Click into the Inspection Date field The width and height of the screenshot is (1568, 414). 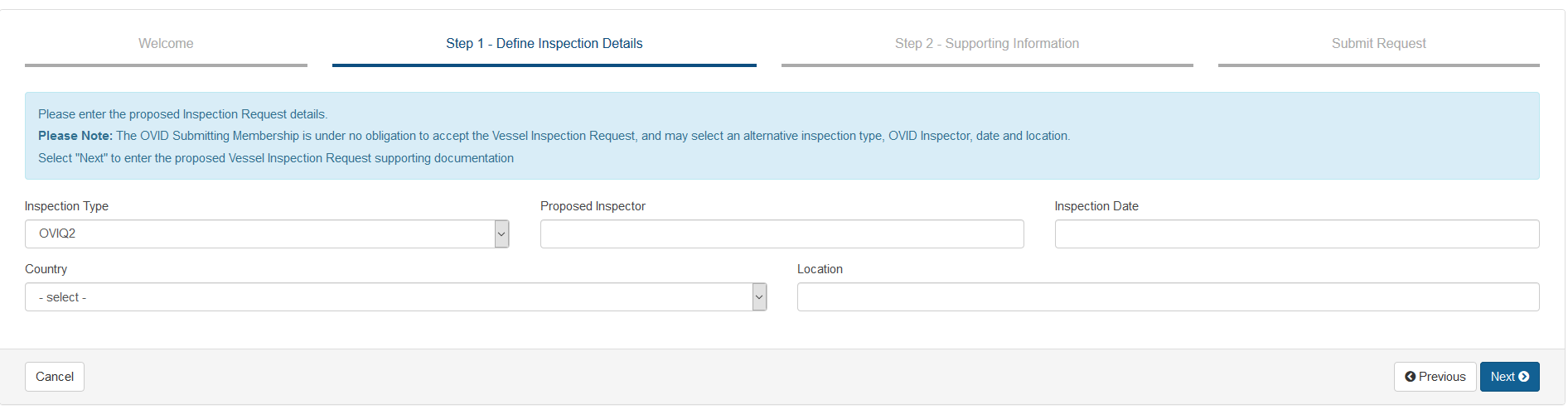coord(1297,234)
